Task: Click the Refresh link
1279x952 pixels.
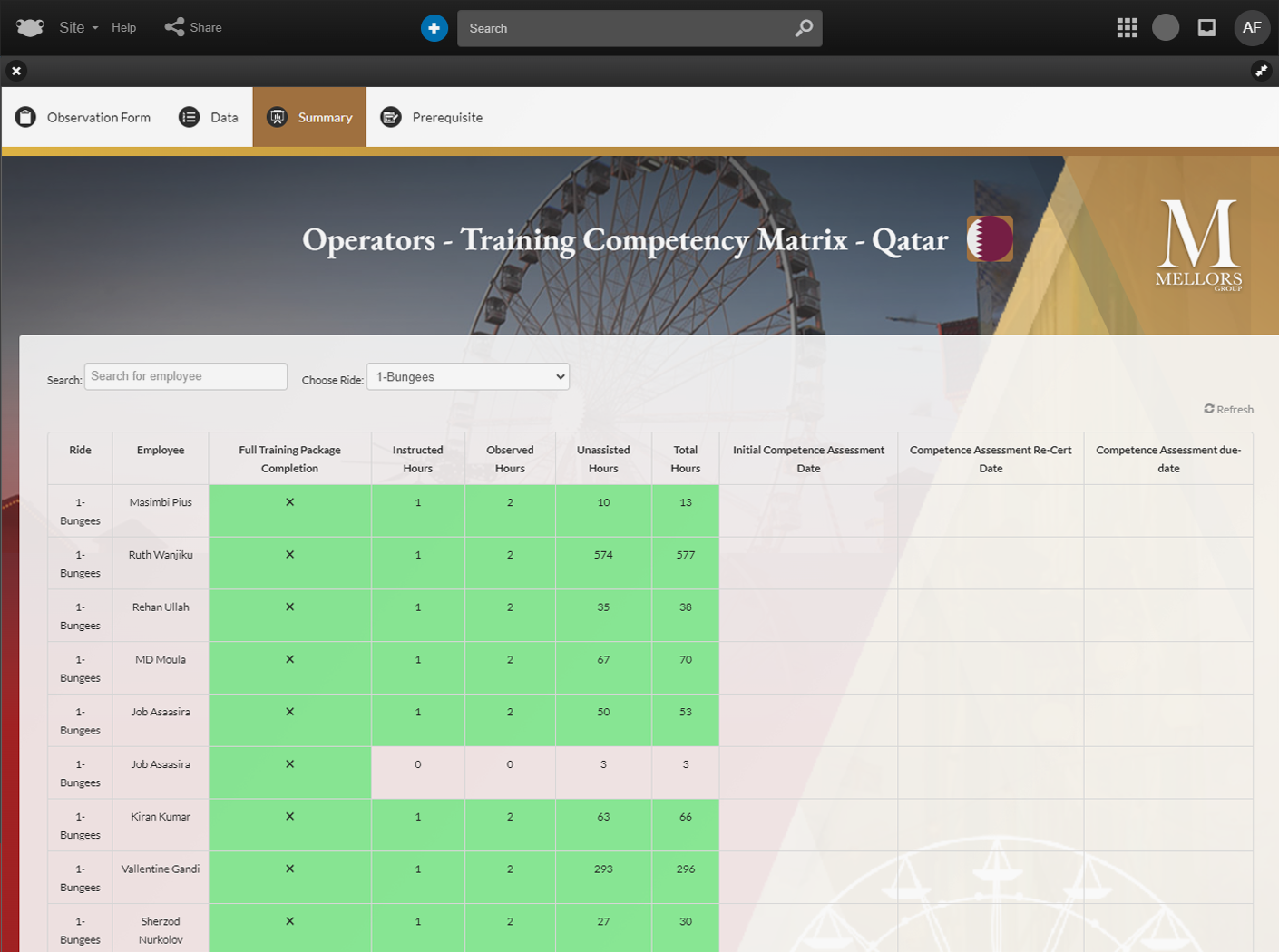Action: [1228, 409]
